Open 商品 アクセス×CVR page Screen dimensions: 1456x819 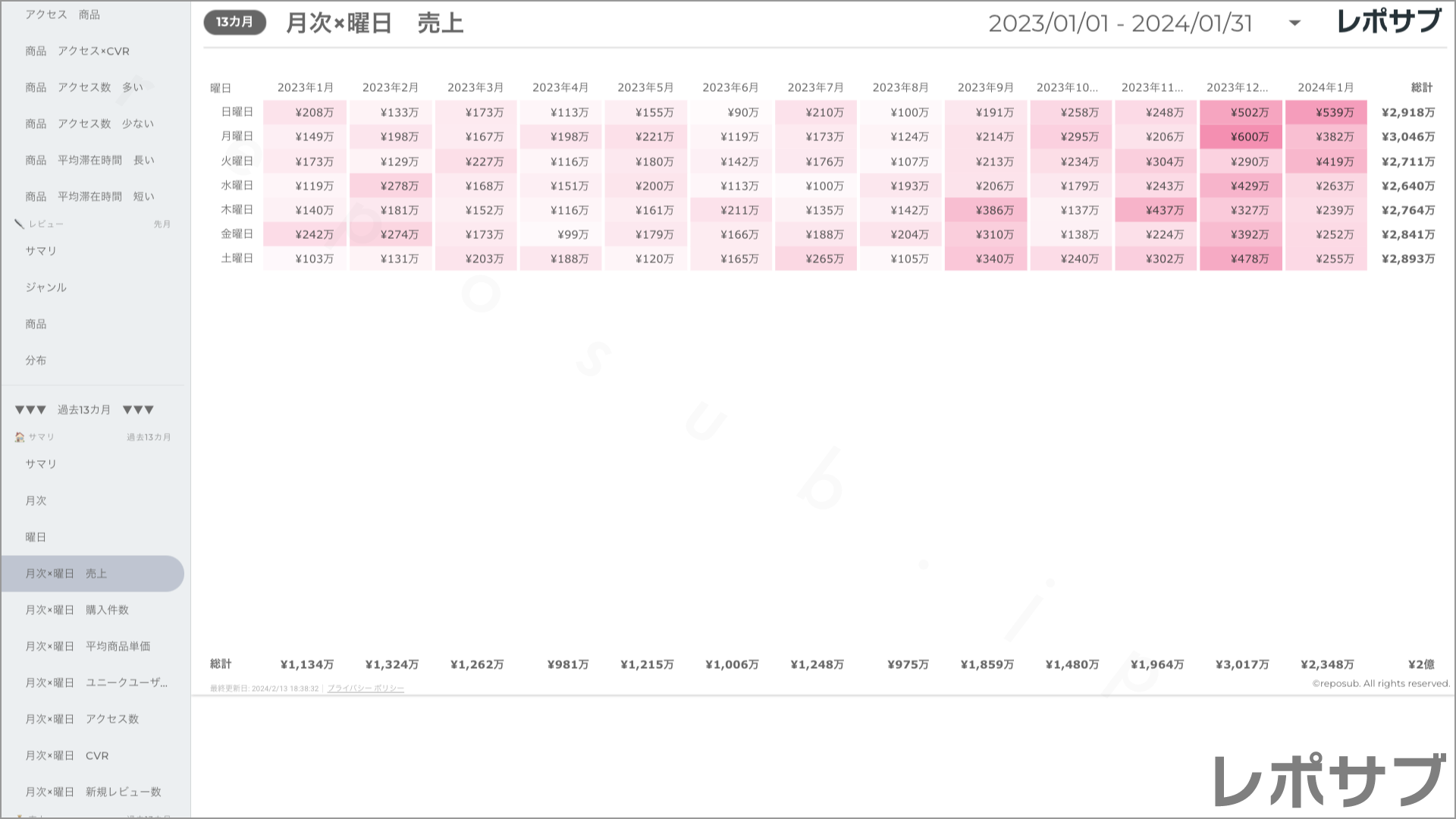(x=77, y=51)
